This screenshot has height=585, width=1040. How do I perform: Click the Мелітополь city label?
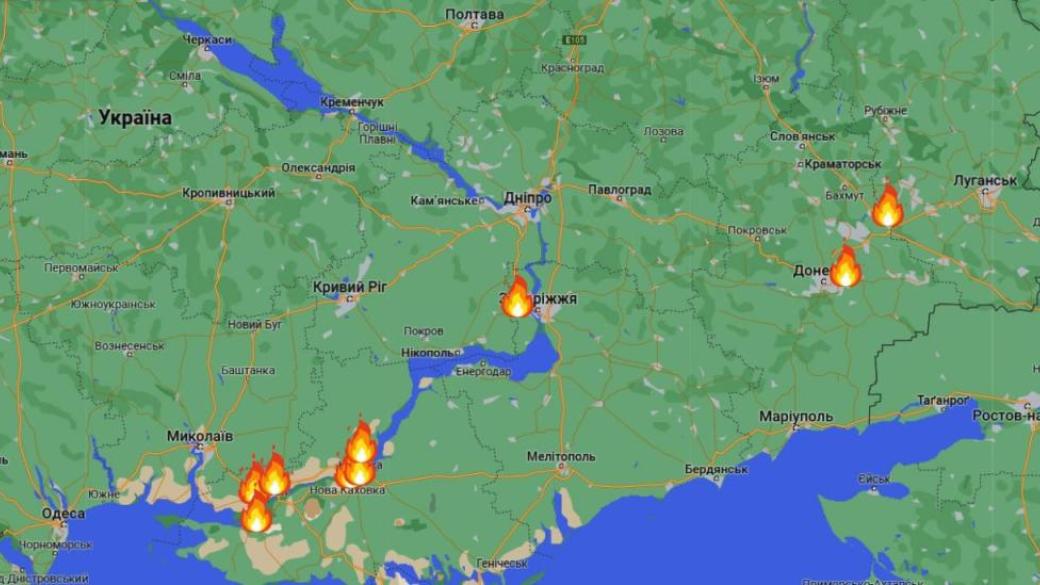click(561, 456)
